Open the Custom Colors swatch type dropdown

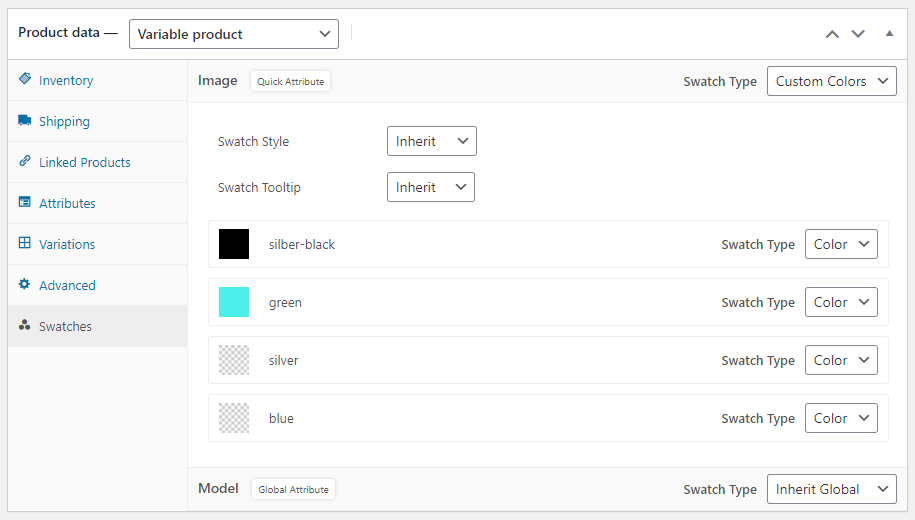831,81
